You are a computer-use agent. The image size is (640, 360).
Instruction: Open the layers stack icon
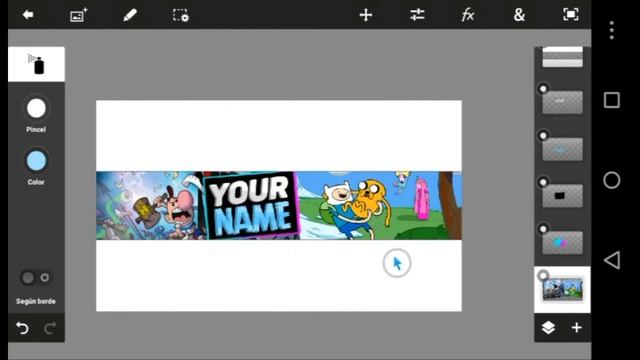tap(548, 328)
